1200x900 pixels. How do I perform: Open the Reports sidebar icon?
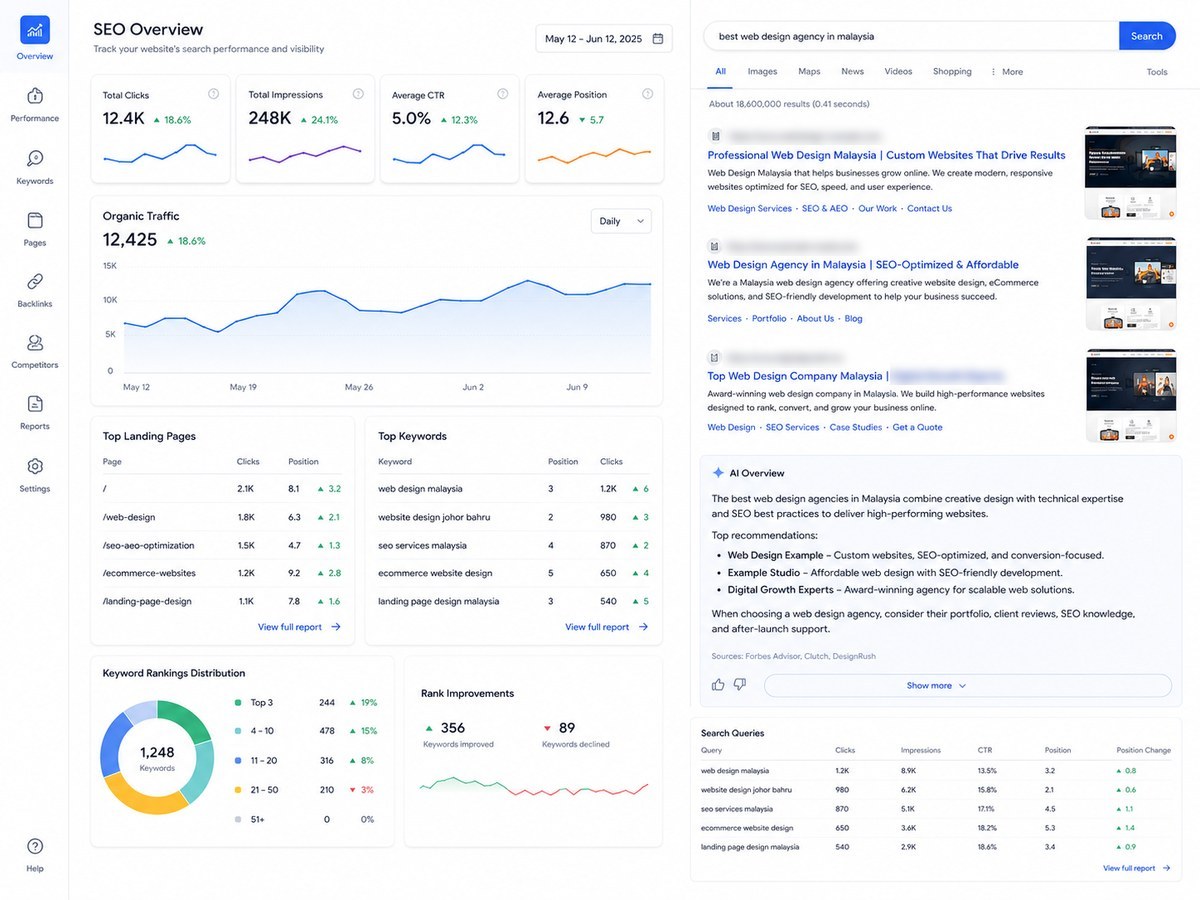pyautogui.click(x=35, y=404)
